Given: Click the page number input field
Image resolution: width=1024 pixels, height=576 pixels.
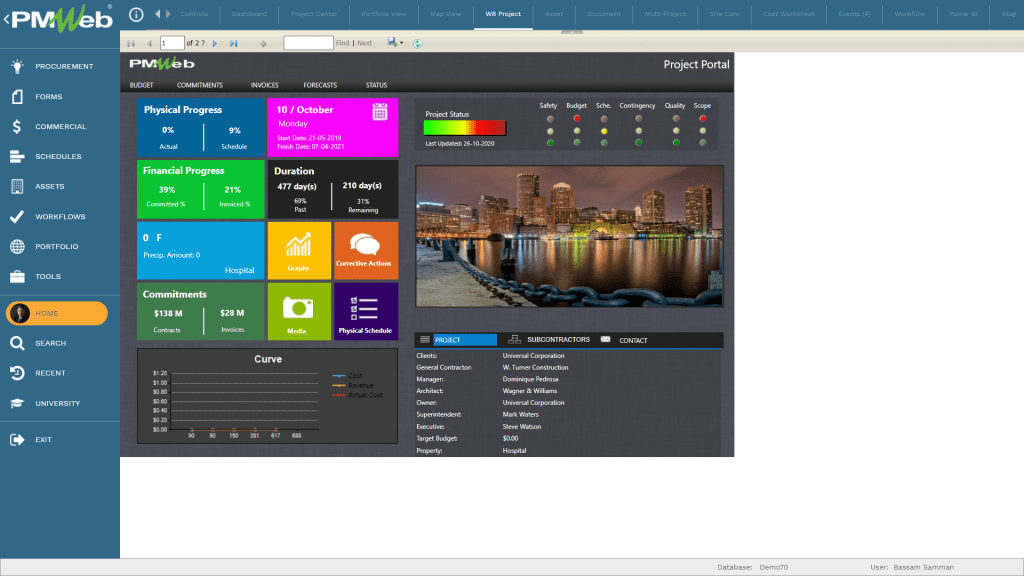Looking at the screenshot, I should pos(172,43).
